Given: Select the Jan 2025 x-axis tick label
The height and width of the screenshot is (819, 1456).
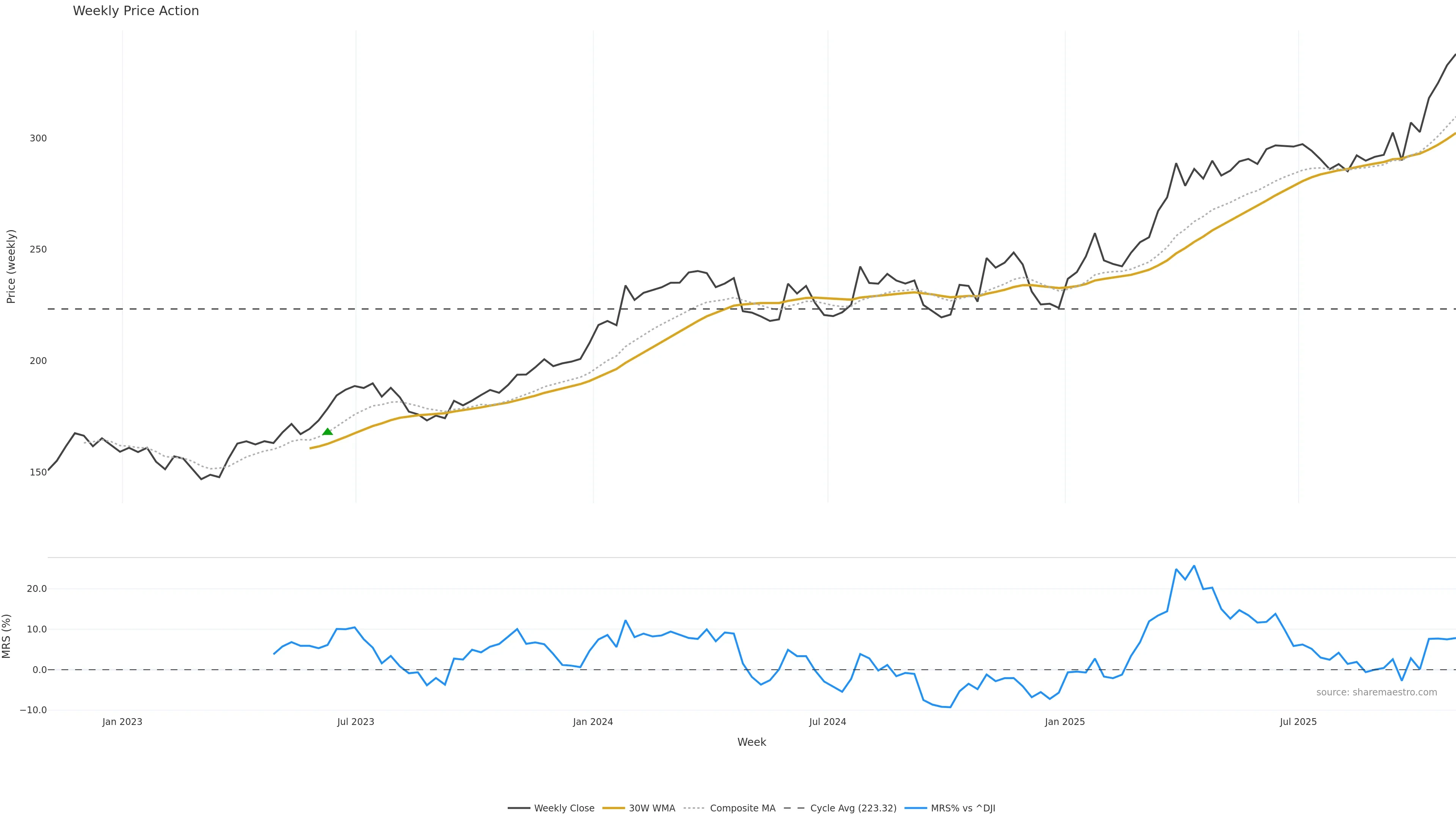Looking at the screenshot, I should coord(1065,722).
